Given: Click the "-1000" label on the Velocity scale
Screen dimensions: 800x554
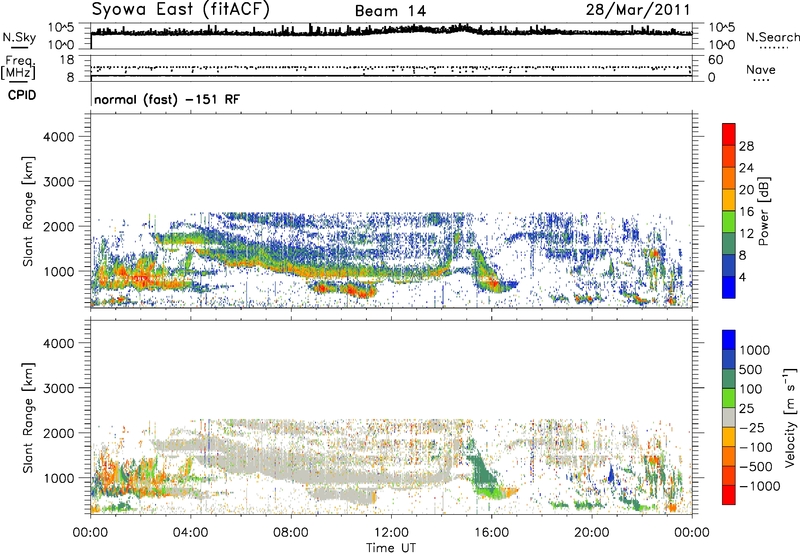Looking at the screenshot, I should click(760, 486).
